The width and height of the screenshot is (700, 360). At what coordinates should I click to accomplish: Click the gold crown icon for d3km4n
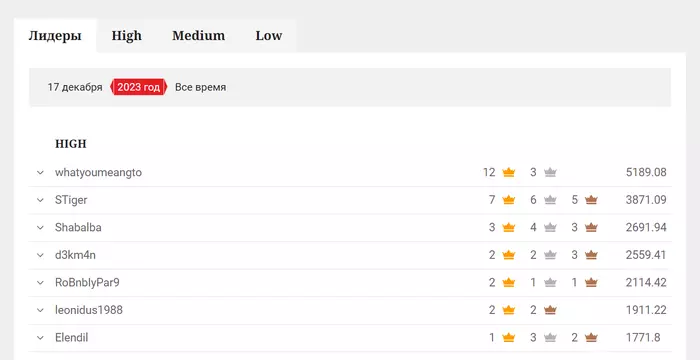pos(508,255)
